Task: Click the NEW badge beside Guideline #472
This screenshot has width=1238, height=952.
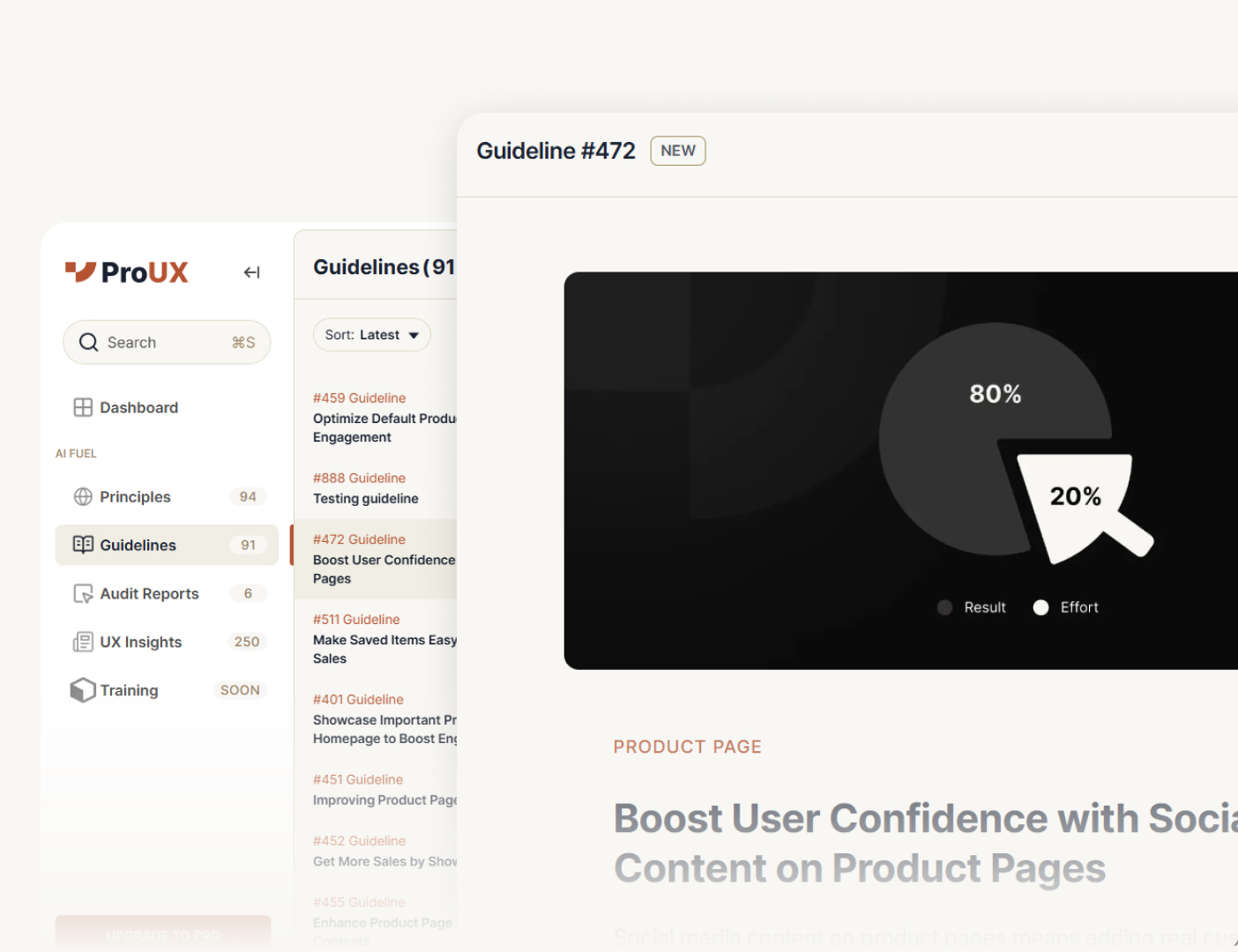Action: (x=677, y=151)
